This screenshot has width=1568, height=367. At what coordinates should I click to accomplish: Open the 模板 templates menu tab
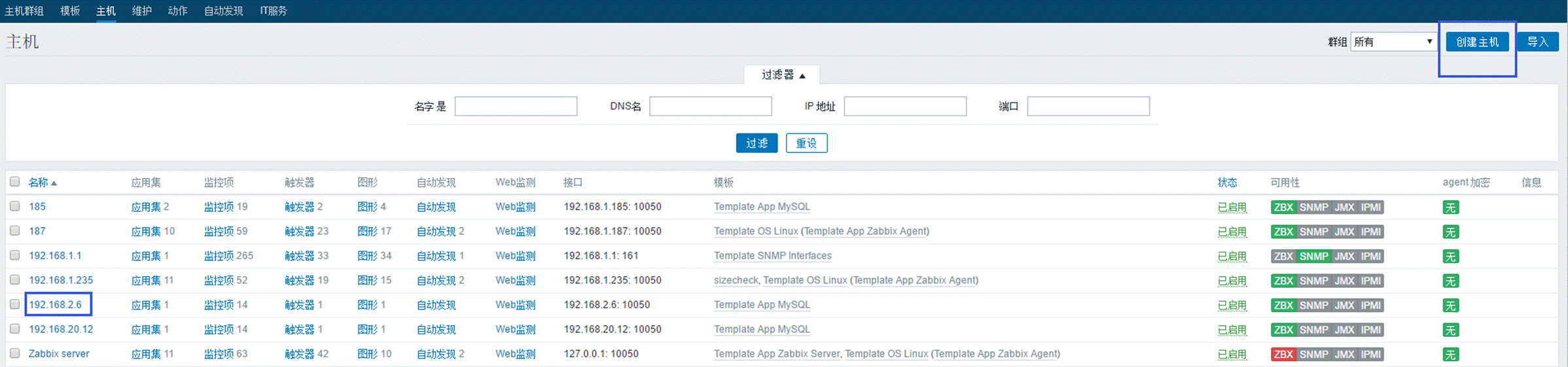pos(70,11)
